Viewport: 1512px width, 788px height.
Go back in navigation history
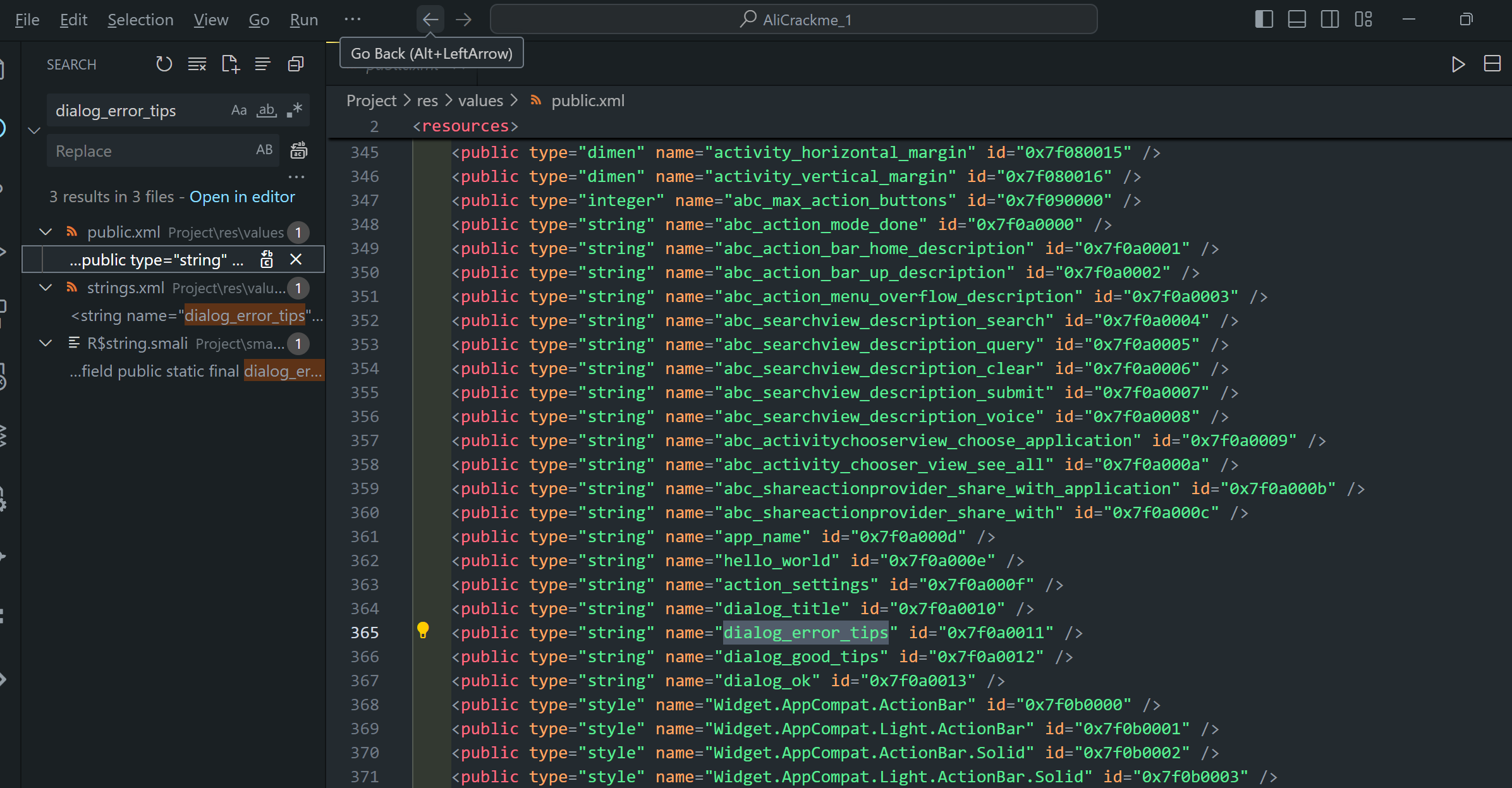click(x=430, y=20)
